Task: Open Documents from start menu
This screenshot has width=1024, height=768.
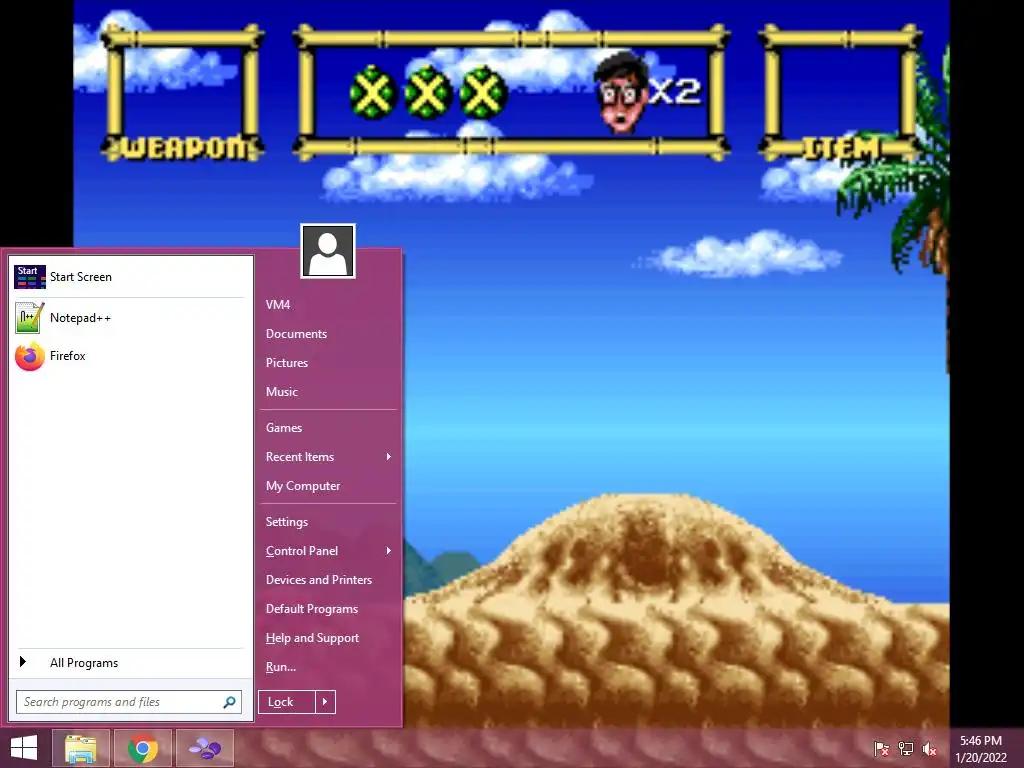Action: 296,334
